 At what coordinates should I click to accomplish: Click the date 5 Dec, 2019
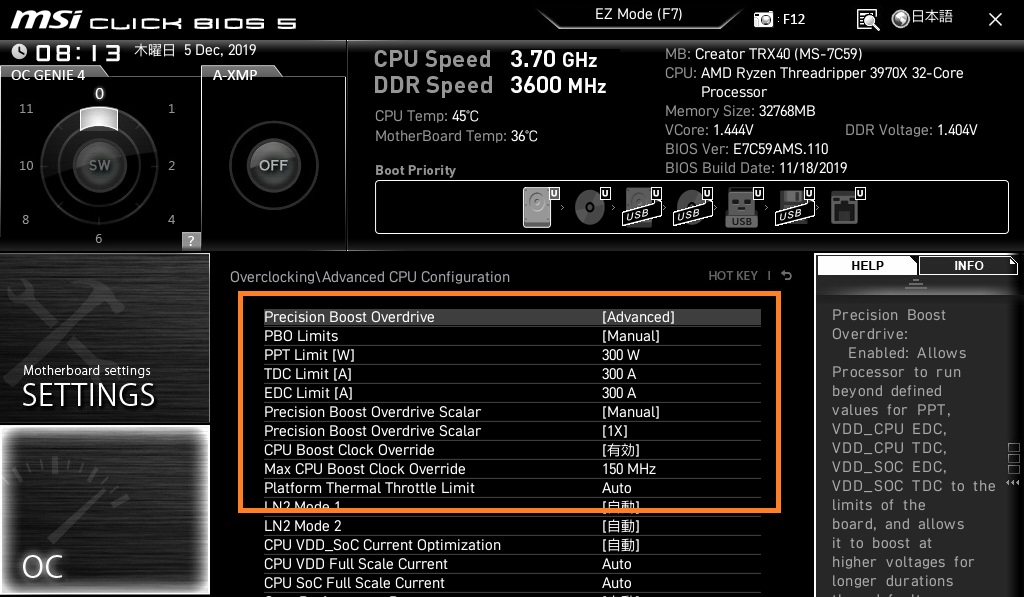[220, 50]
